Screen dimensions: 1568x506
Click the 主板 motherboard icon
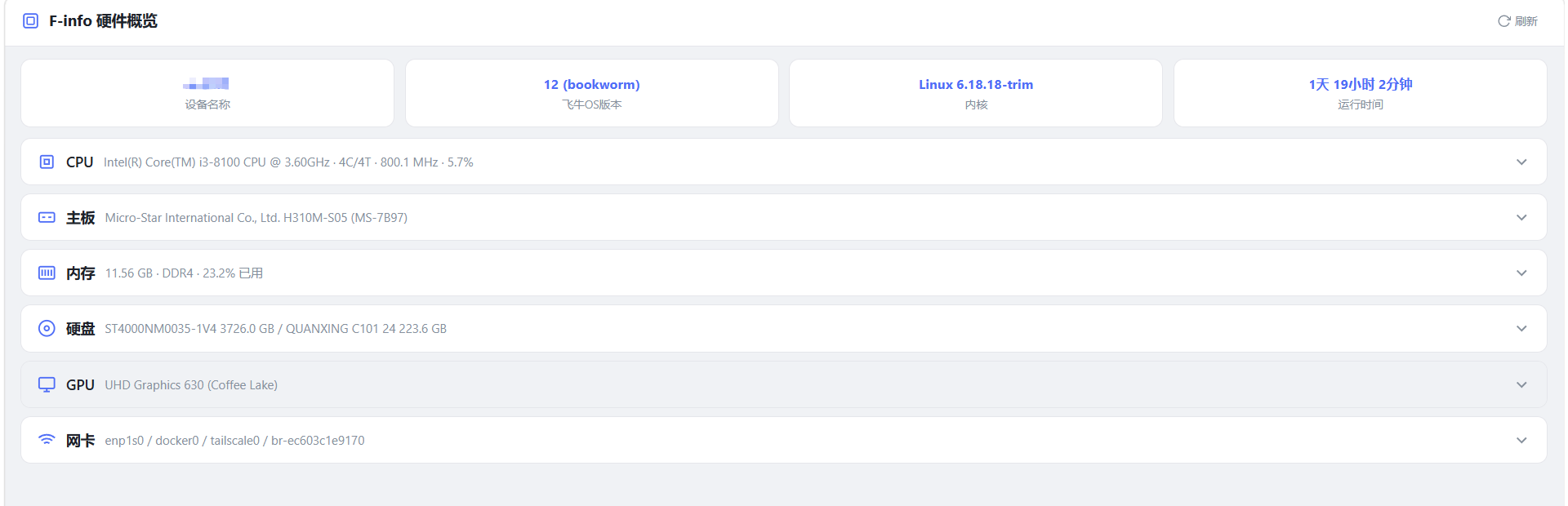pyautogui.click(x=47, y=217)
